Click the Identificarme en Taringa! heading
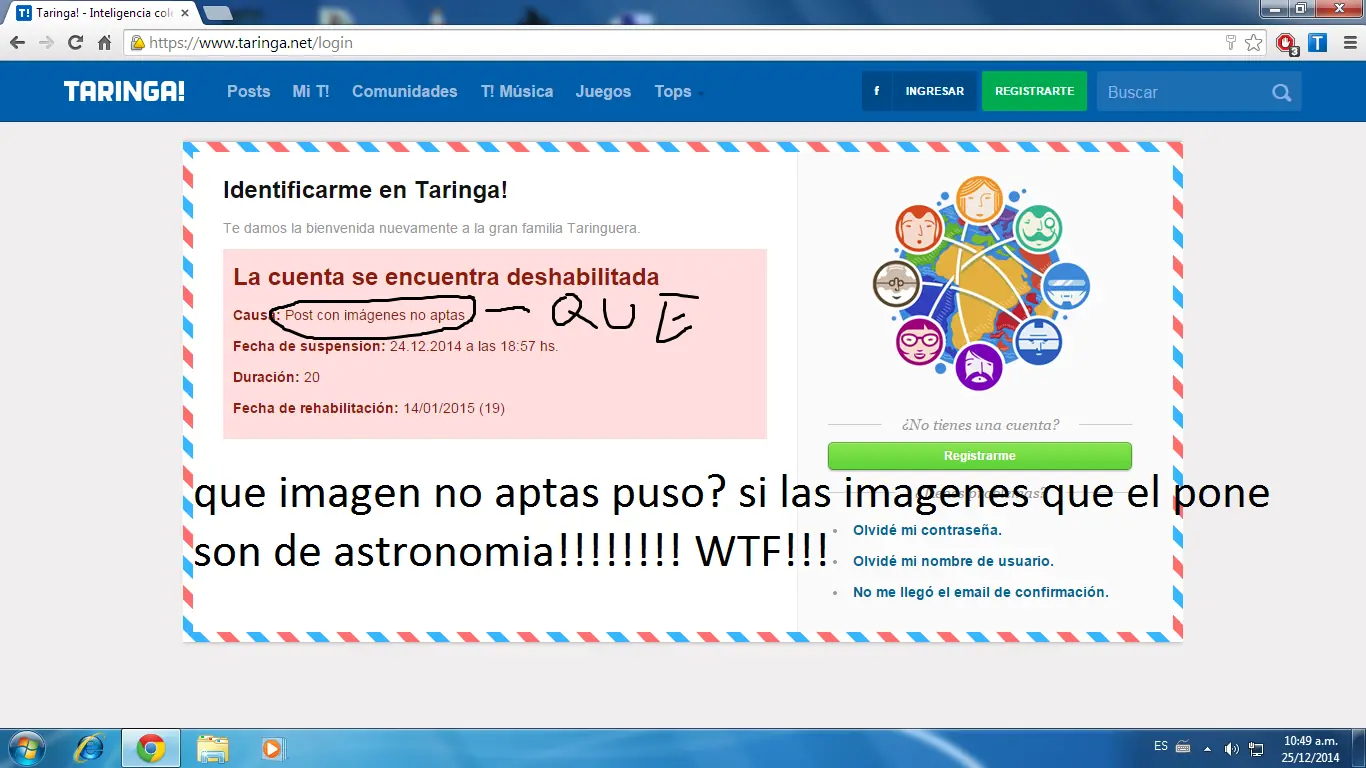 pyautogui.click(x=365, y=190)
